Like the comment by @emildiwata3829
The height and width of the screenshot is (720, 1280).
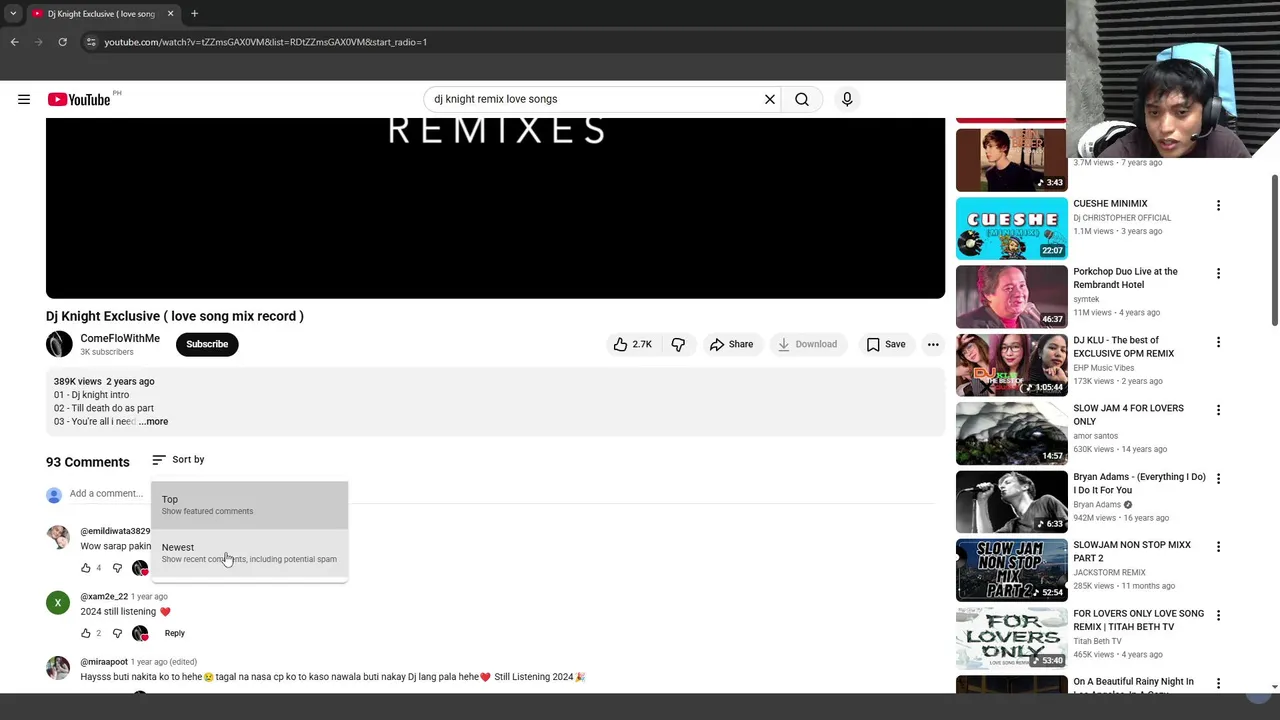click(x=86, y=568)
